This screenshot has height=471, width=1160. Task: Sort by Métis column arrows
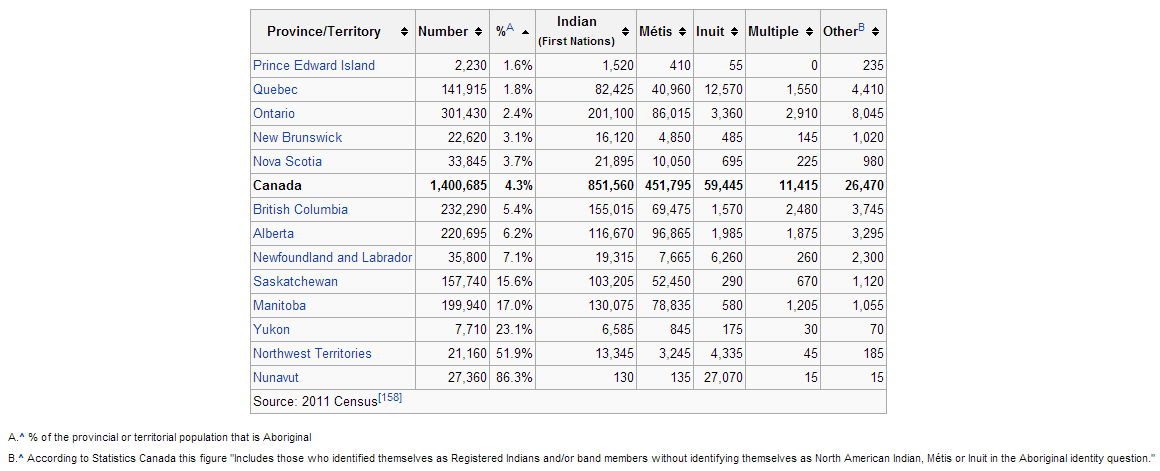point(683,32)
